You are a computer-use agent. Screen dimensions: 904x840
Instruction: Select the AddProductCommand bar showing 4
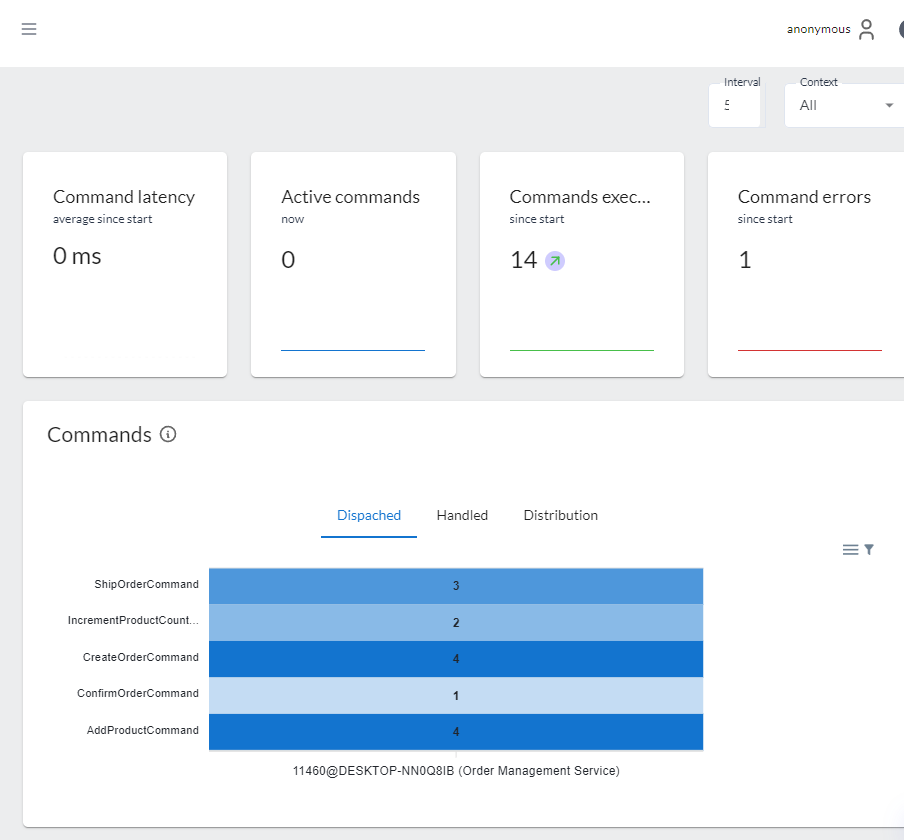coord(456,732)
